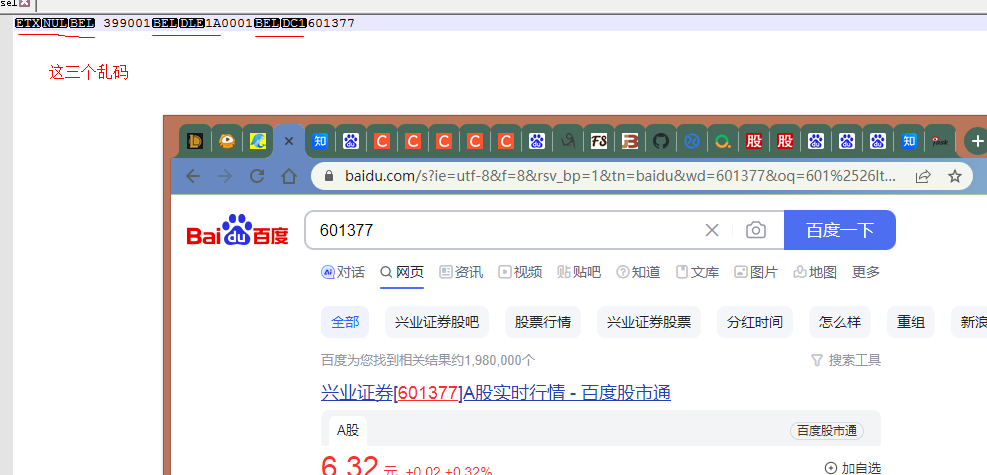987x475 pixels.
Task: Select the A股 tab in stock card
Action: 347,430
